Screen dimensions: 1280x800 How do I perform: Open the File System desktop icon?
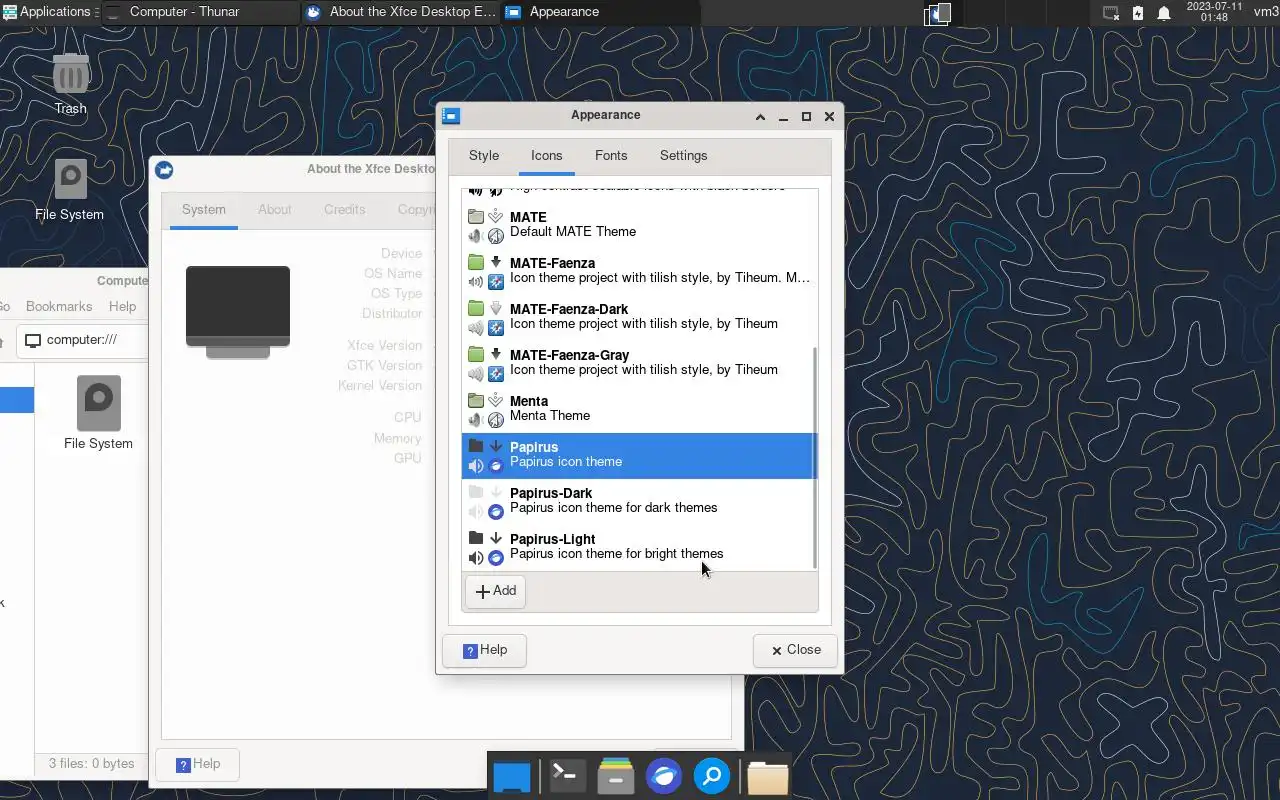(x=69, y=190)
